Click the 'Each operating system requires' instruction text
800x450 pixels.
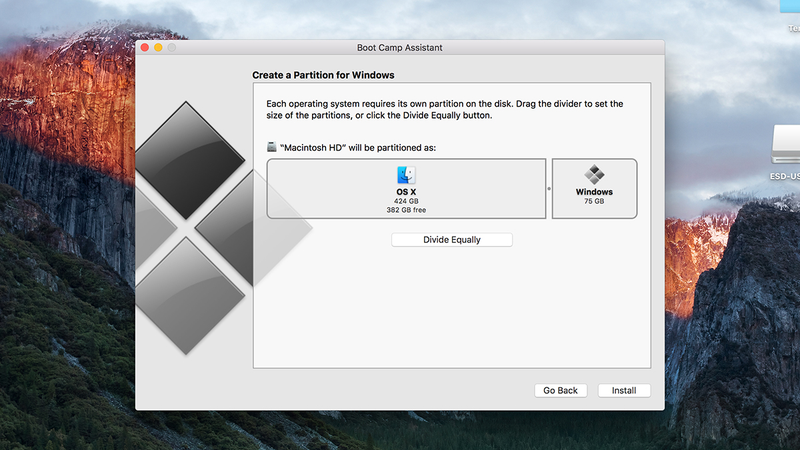click(x=444, y=109)
